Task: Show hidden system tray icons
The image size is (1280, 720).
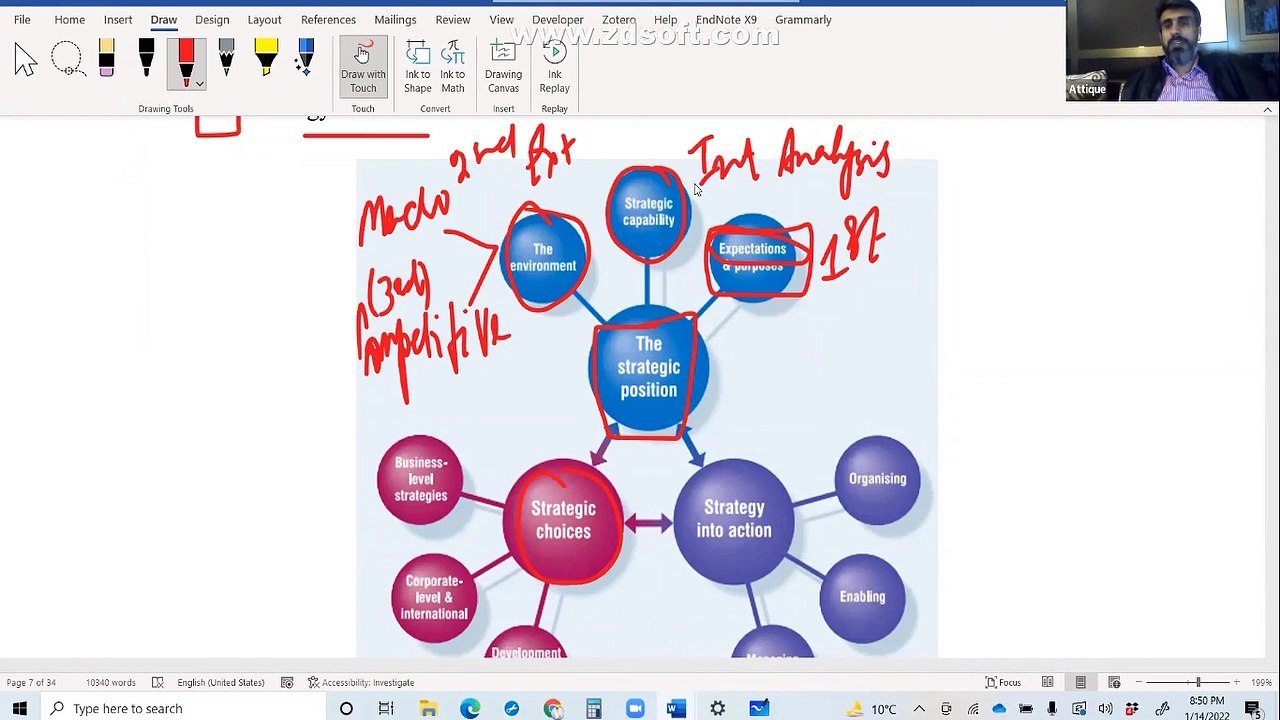Action: tap(918, 709)
